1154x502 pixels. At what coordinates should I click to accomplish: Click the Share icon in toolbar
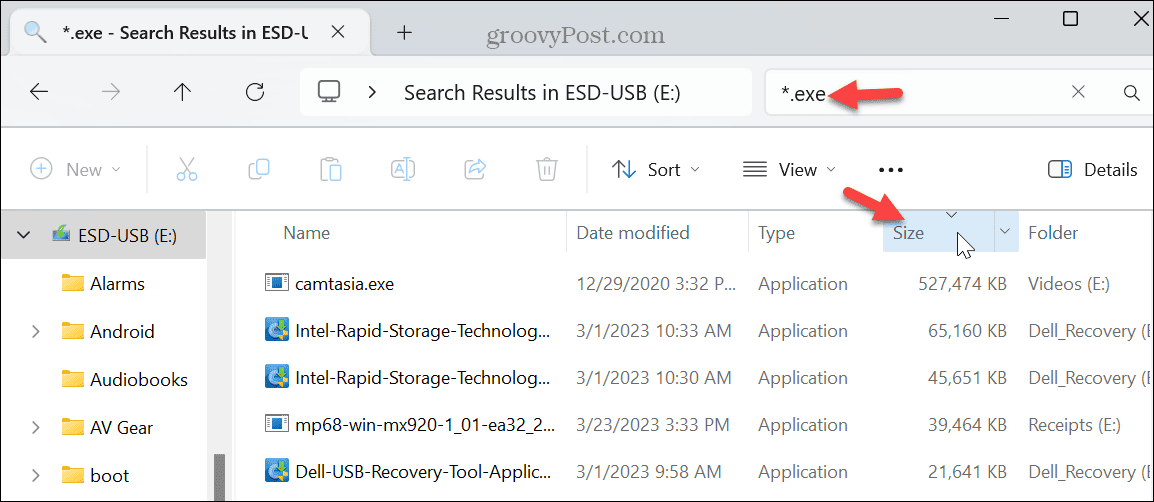point(475,170)
